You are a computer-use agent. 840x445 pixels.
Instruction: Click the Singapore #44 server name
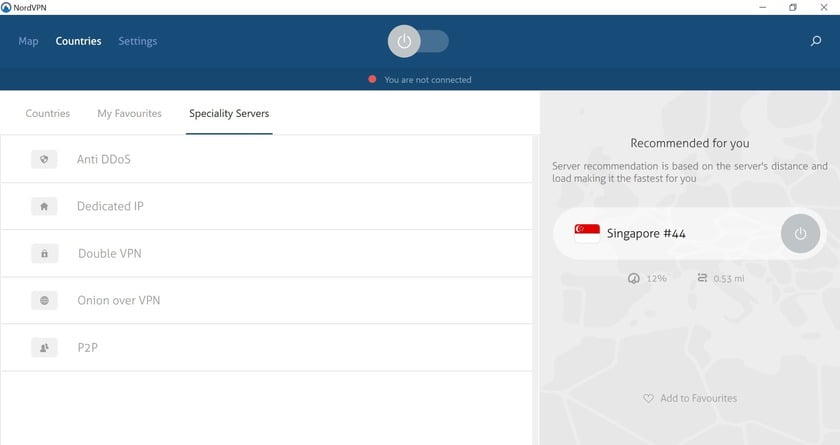click(x=646, y=233)
